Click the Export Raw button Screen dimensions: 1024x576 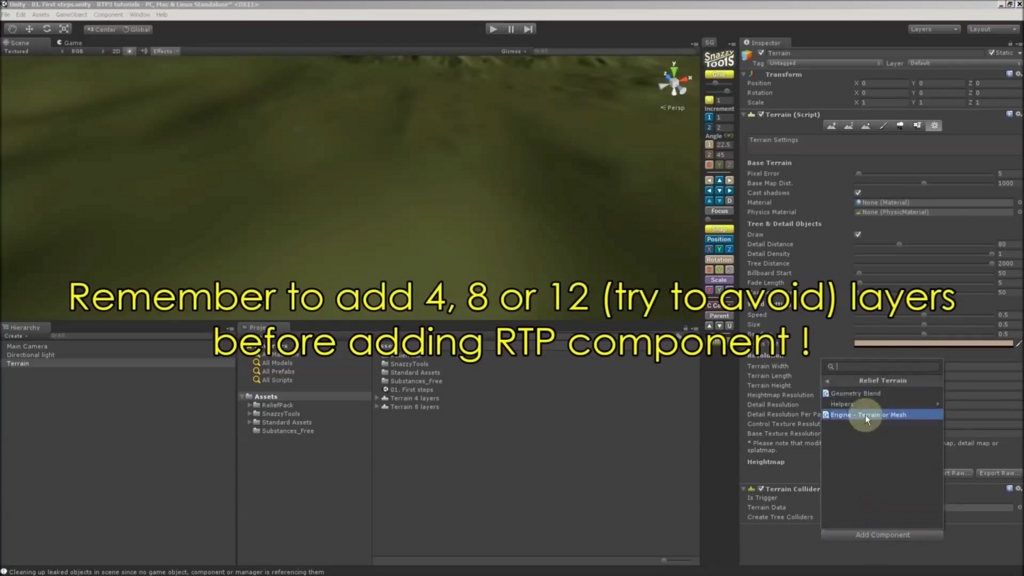pos(997,473)
